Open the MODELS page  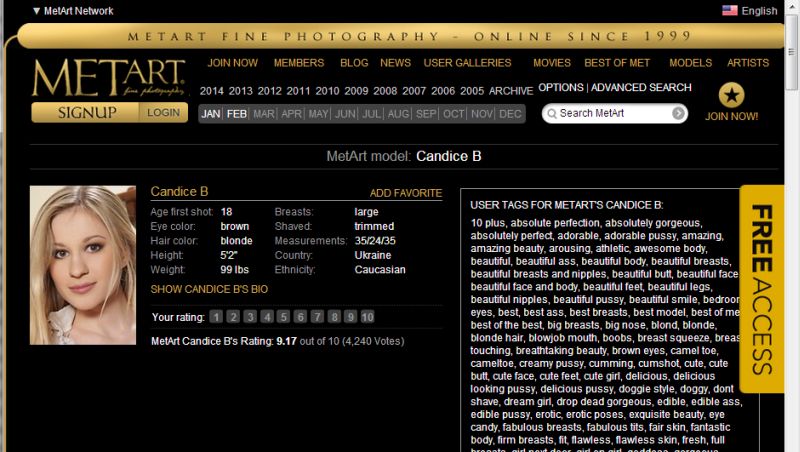(x=691, y=63)
